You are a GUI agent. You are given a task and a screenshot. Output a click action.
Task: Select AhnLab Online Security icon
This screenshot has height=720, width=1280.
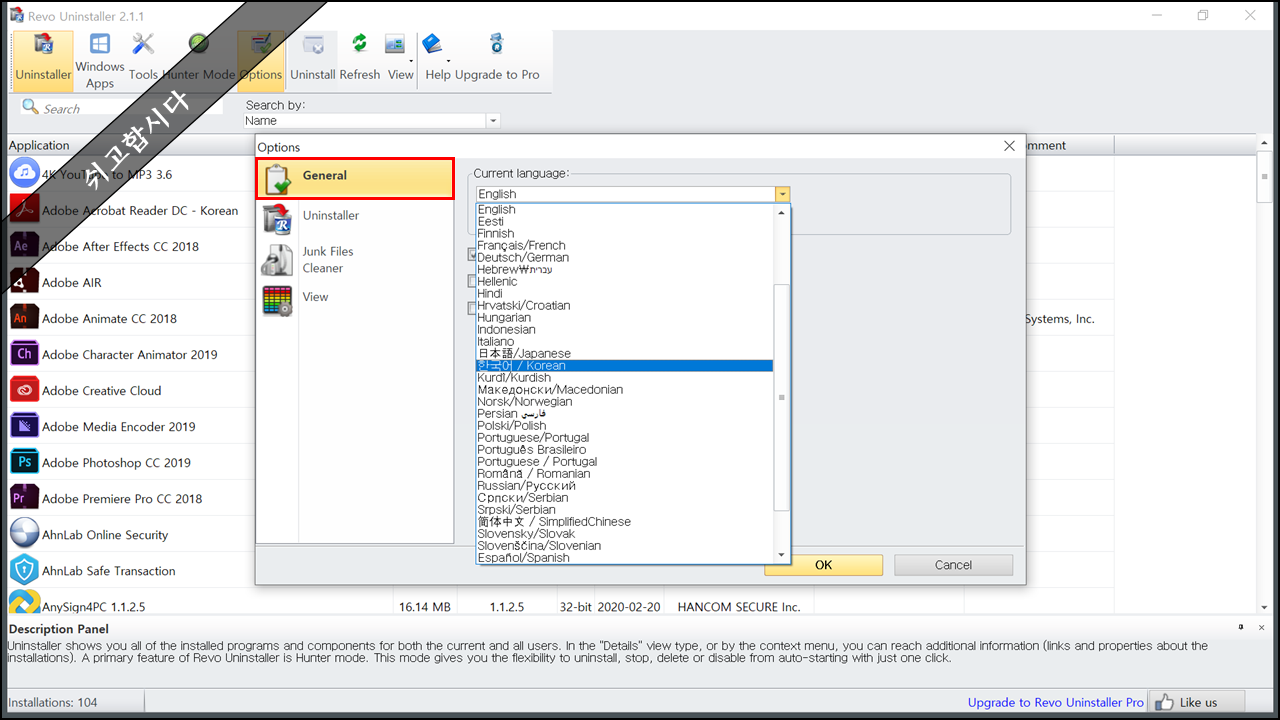(x=24, y=534)
